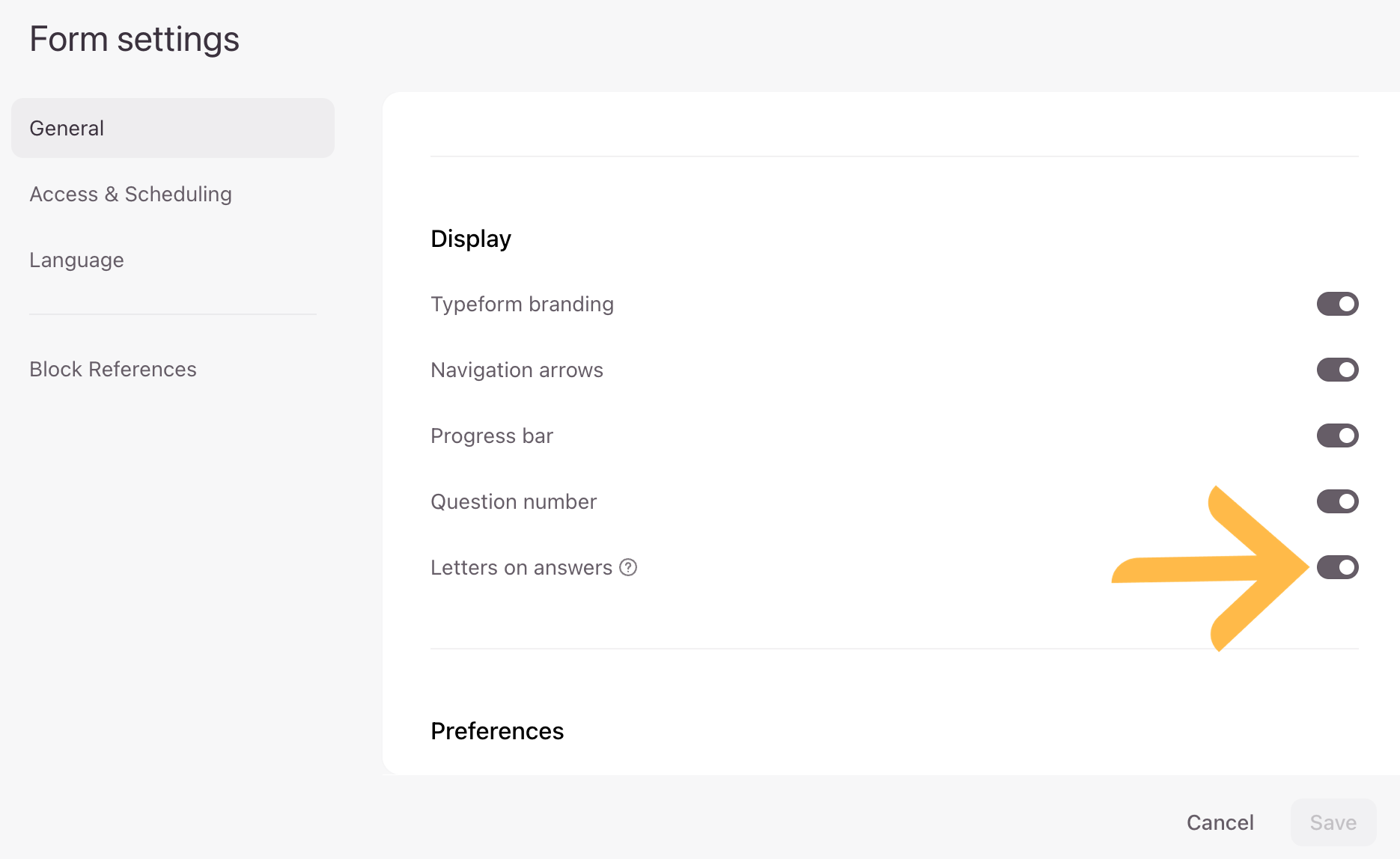1400x859 pixels.
Task: Click the Question number label
Action: [x=514, y=501]
